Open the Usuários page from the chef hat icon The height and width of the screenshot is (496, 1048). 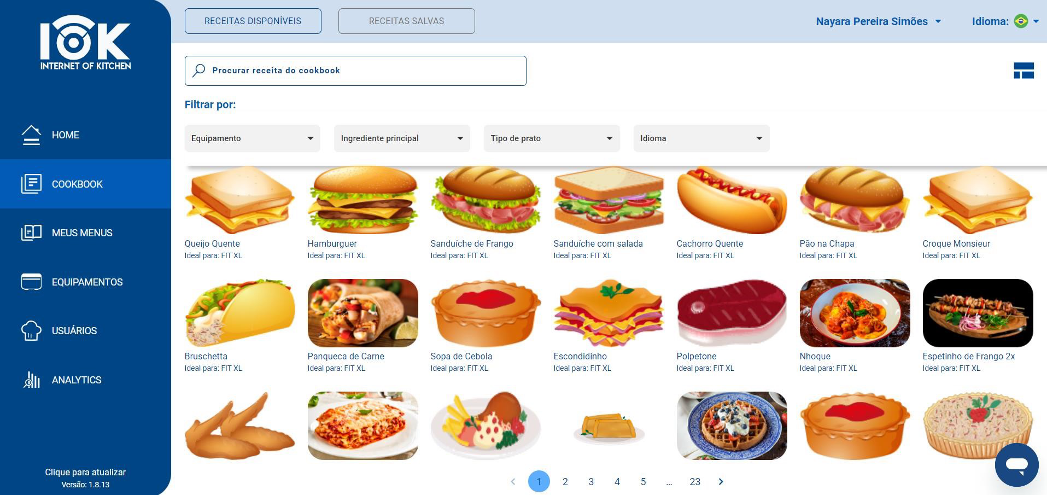pyautogui.click(x=31, y=331)
